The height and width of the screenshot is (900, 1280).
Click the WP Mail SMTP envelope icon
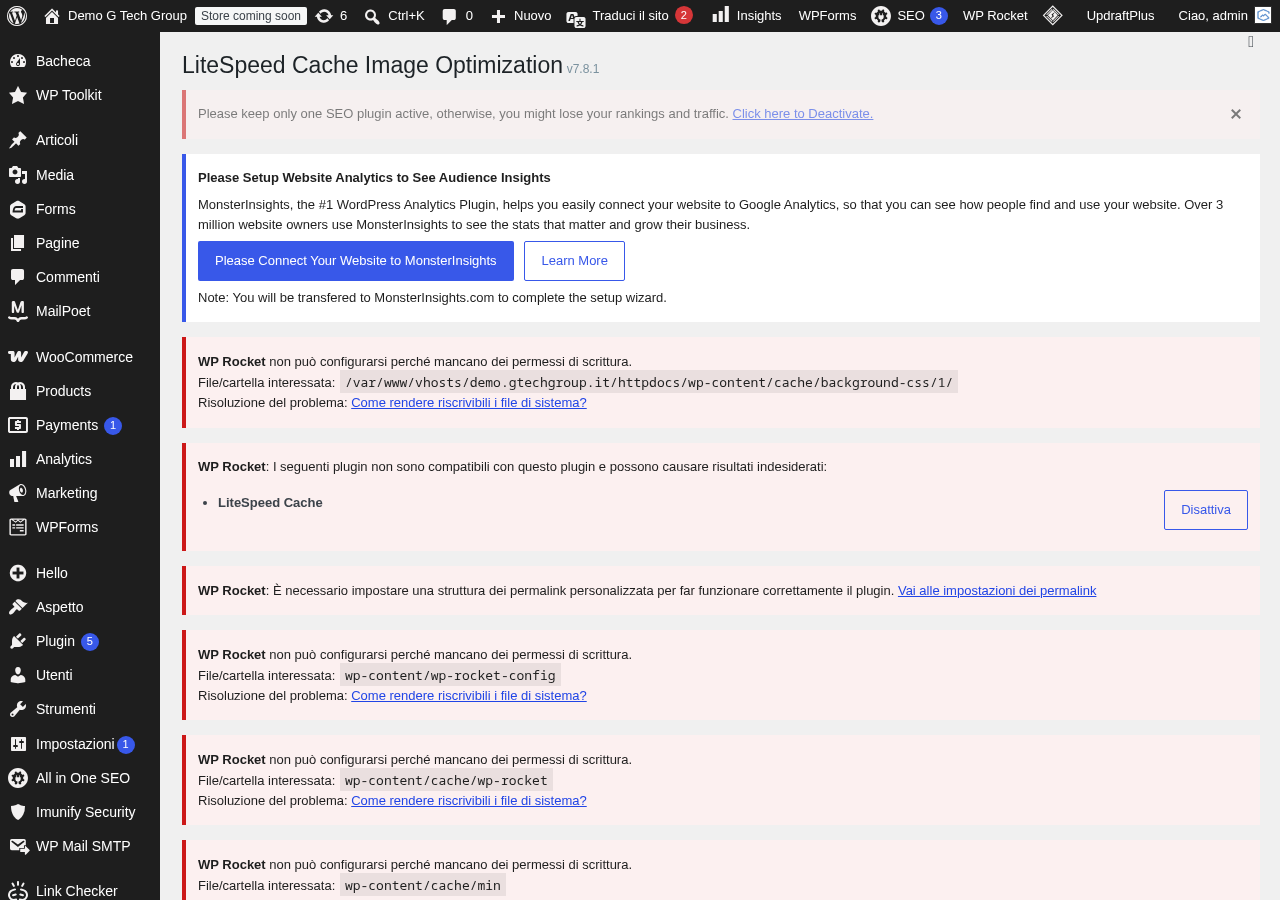click(x=18, y=846)
